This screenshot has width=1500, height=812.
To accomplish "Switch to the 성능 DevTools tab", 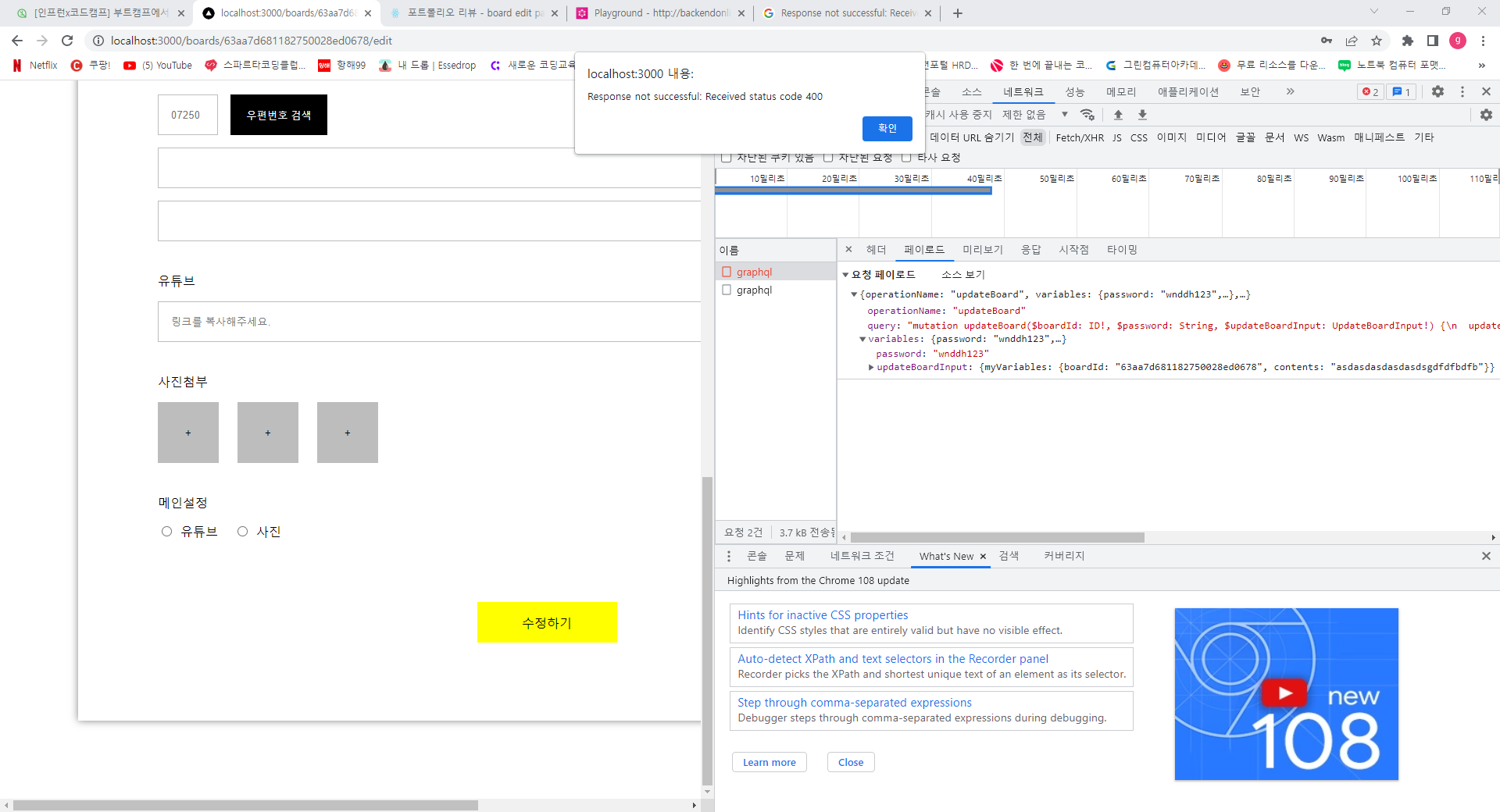I will click(1075, 92).
